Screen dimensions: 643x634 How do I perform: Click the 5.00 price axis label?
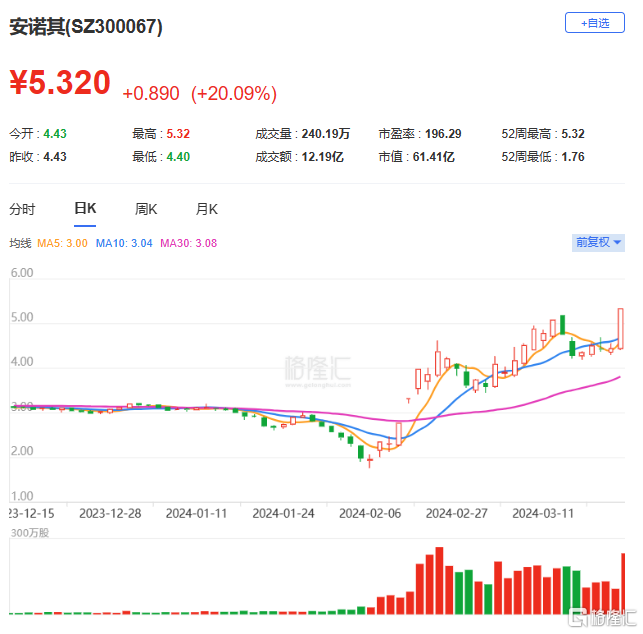click(x=22, y=317)
